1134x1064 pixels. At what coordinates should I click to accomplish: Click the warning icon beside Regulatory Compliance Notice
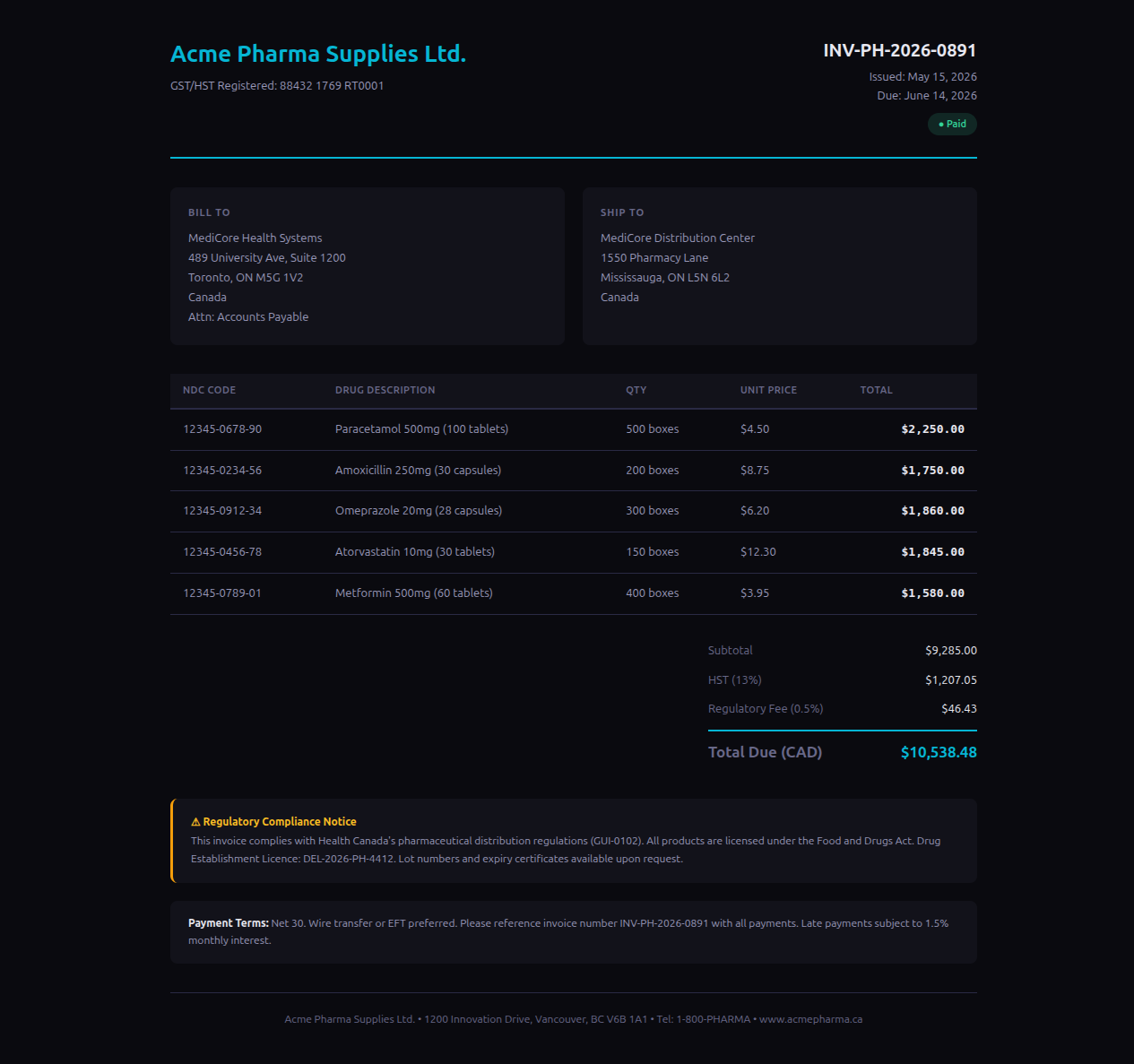coord(195,822)
